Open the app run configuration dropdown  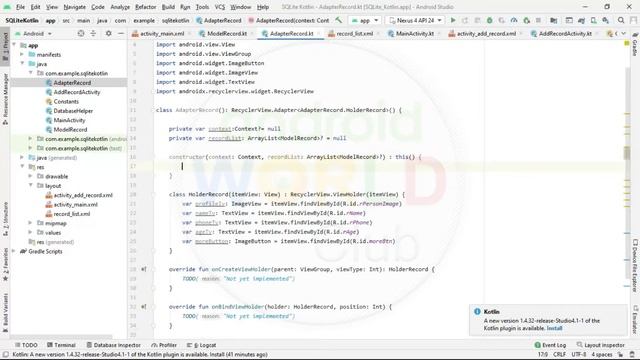coord(365,20)
